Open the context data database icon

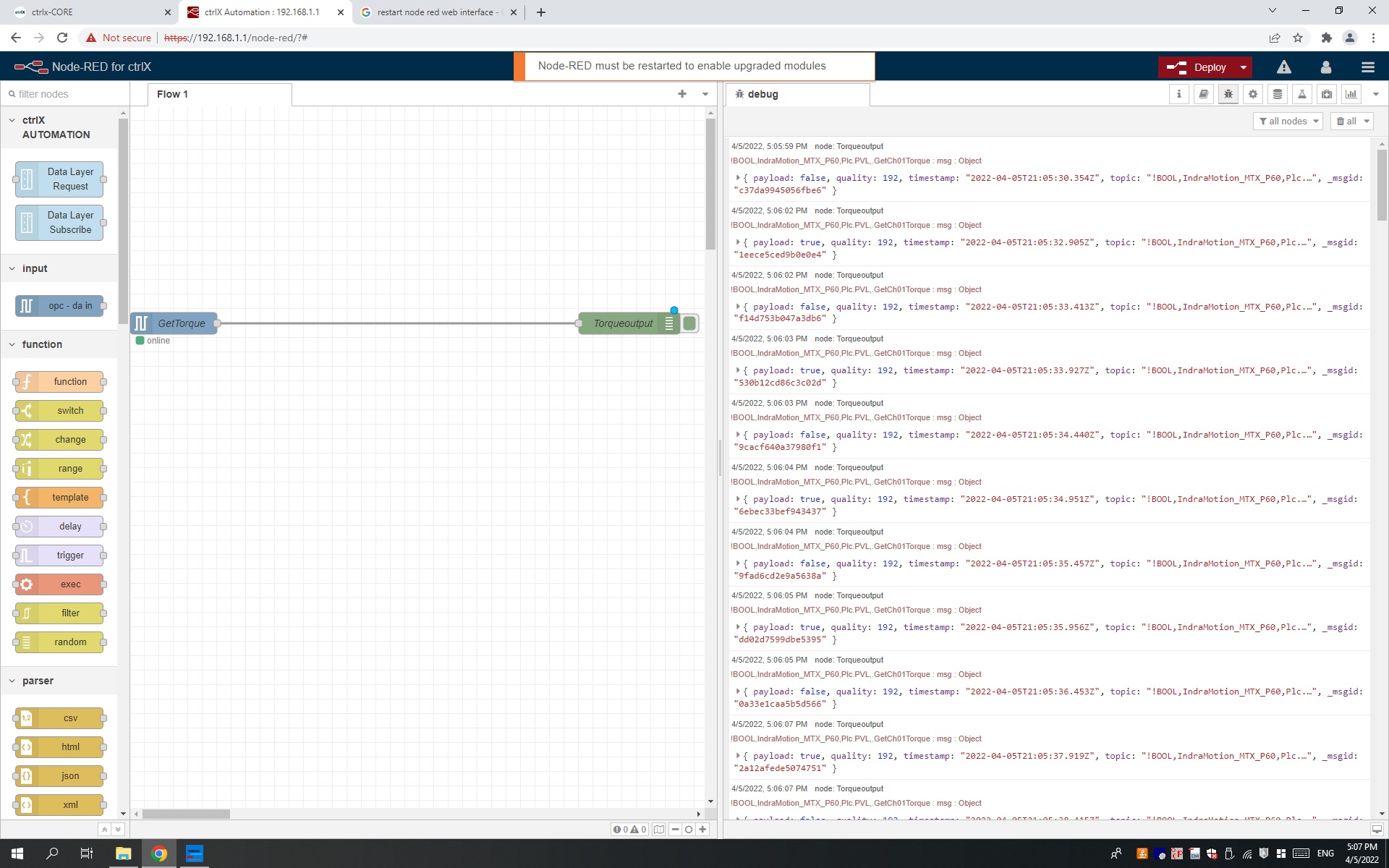click(x=1278, y=94)
